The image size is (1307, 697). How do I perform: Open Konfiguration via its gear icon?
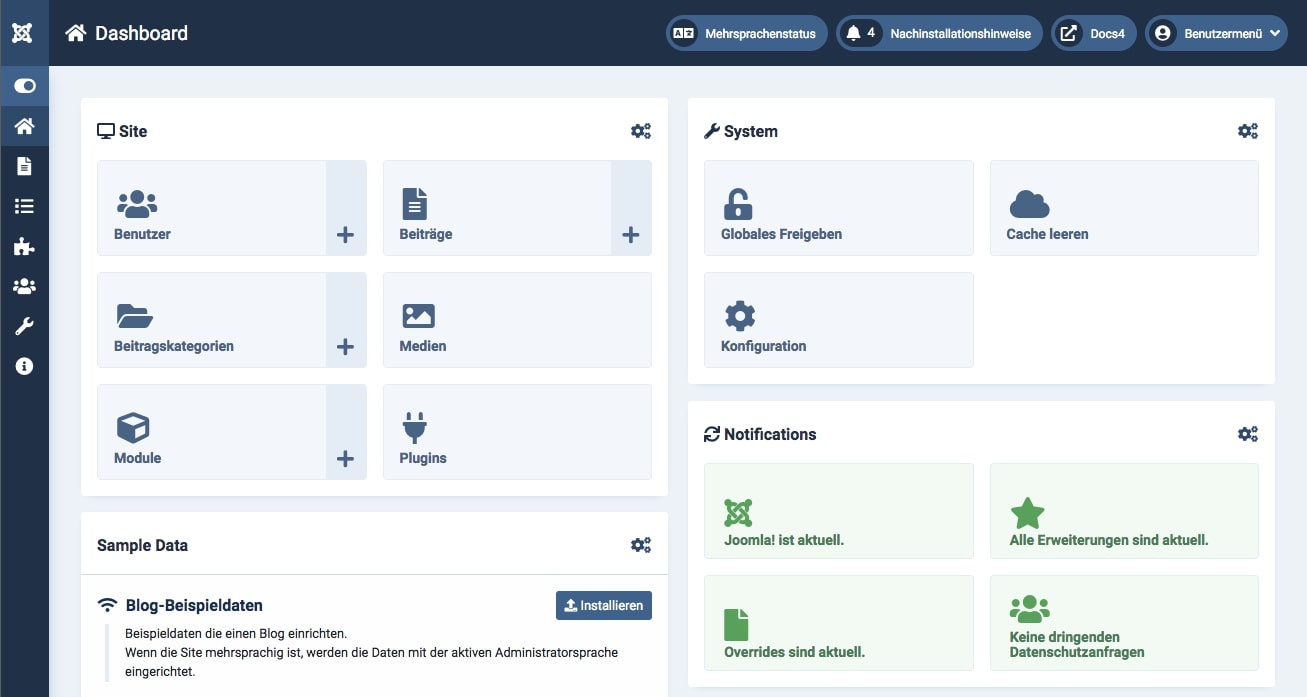coord(740,314)
